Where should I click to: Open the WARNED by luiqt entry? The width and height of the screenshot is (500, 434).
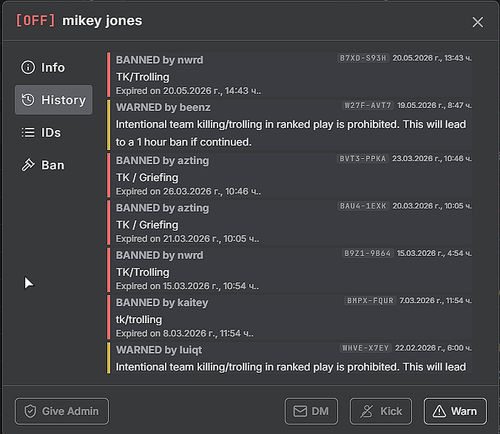click(x=289, y=358)
